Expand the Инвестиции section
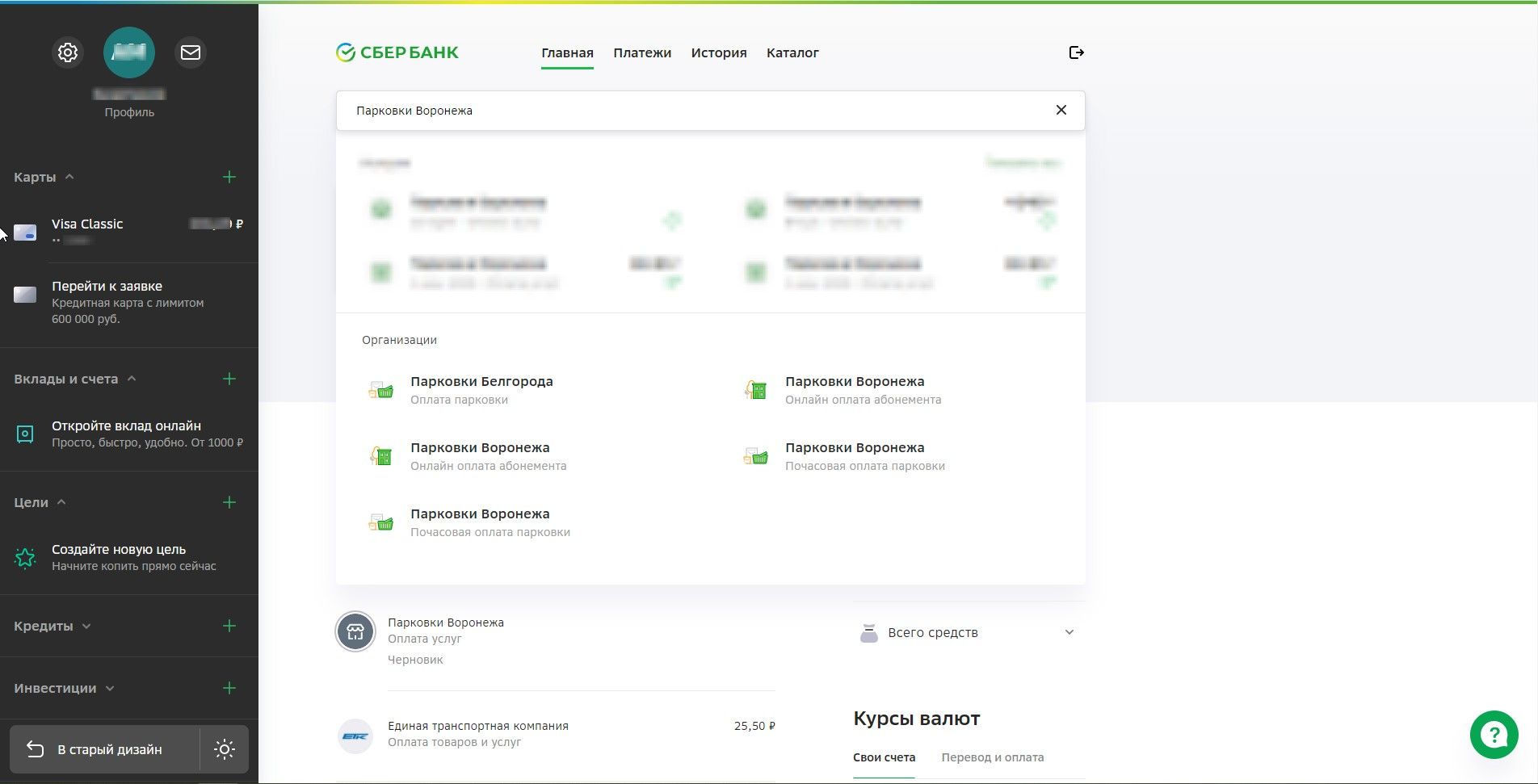The height and width of the screenshot is (784, 1538). (110, 688)
